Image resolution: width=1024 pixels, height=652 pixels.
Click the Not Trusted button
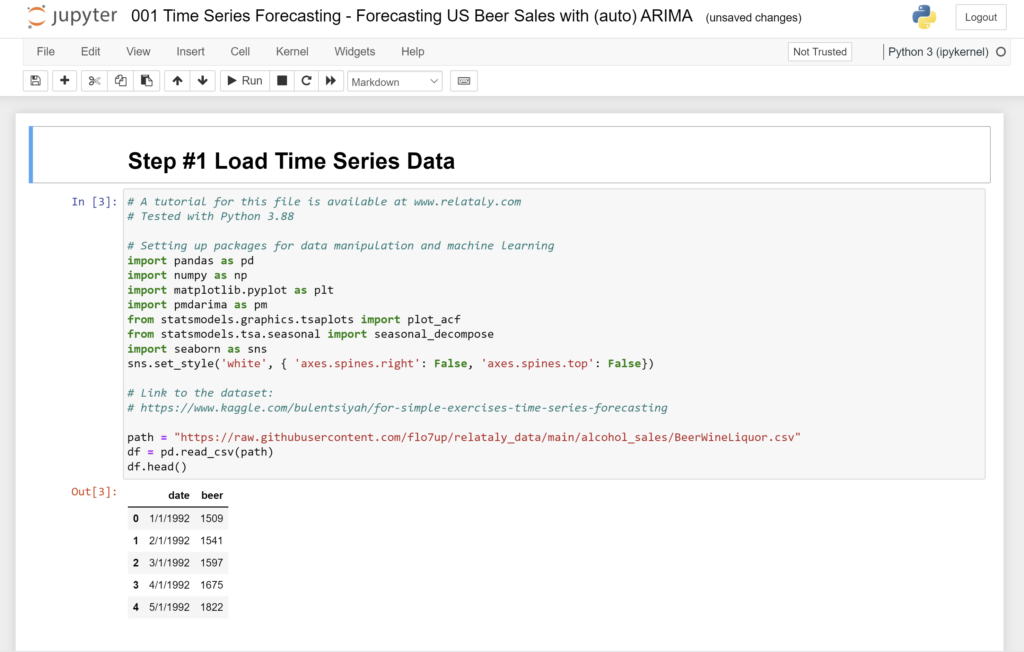pyautogui.click(x=819, y=52)
